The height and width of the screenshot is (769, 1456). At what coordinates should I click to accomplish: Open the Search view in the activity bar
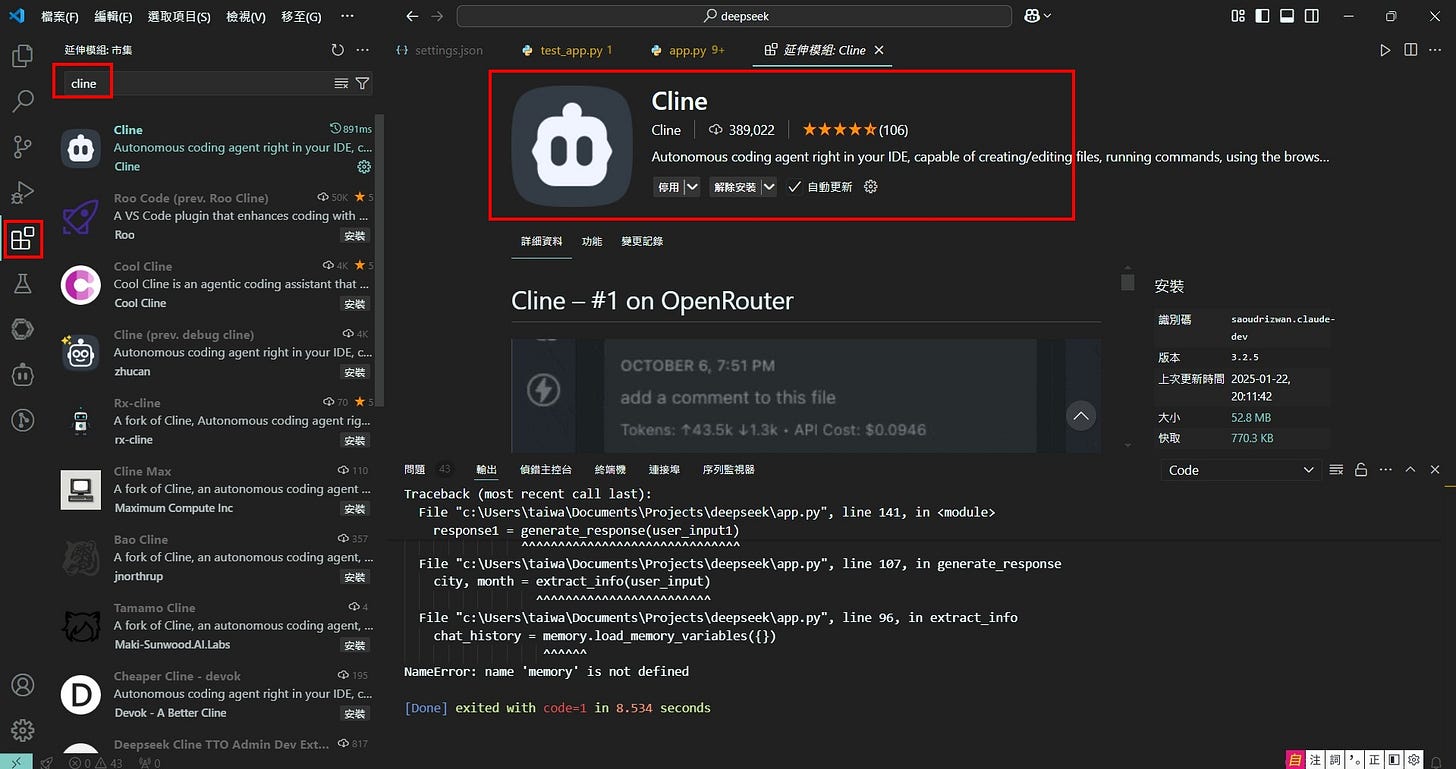22,101
